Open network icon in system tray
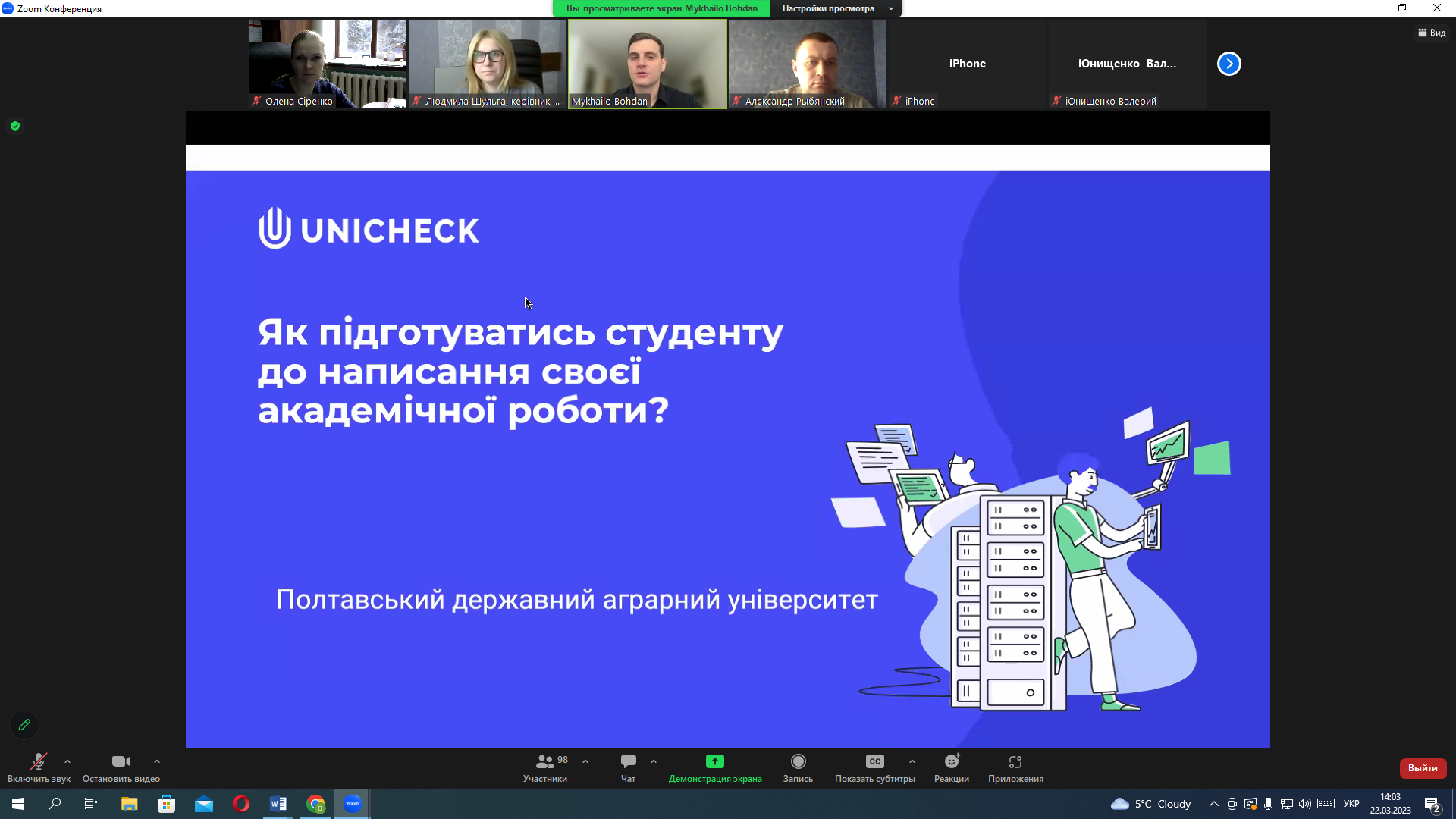 click(x=1287, y=804)
